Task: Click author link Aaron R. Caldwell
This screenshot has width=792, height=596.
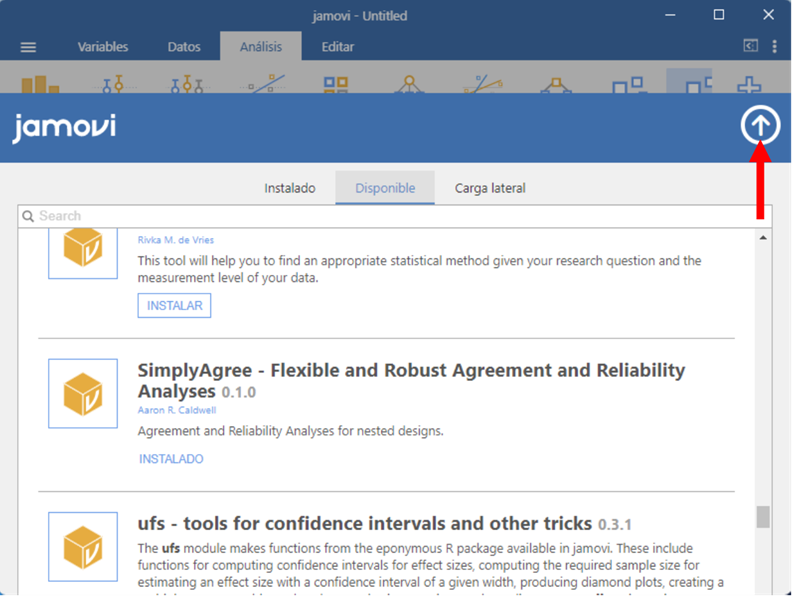Action: pyautogui.click(x=175, y=410)
